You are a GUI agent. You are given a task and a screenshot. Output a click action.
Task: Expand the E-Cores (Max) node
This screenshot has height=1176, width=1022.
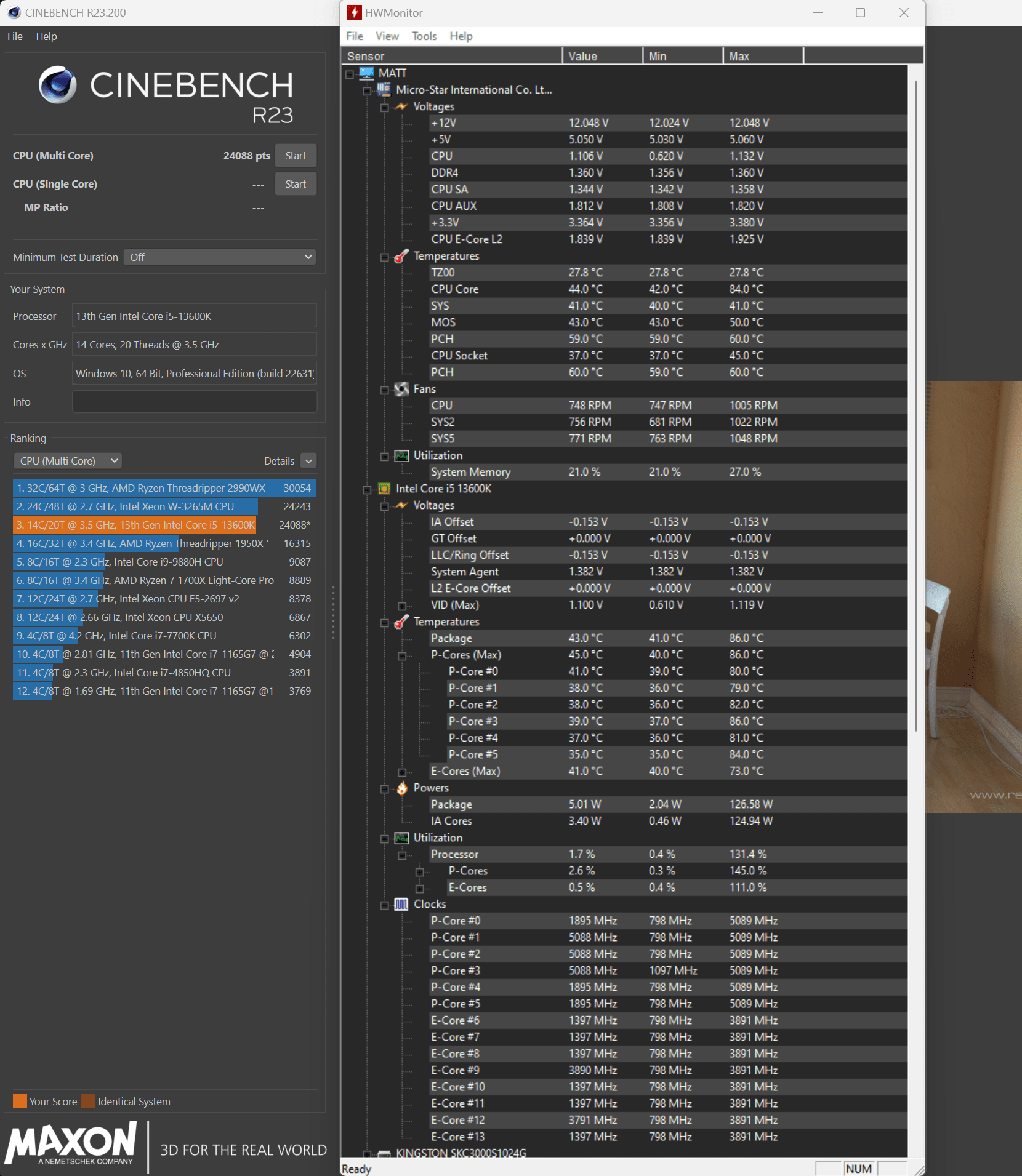[402, 772]
